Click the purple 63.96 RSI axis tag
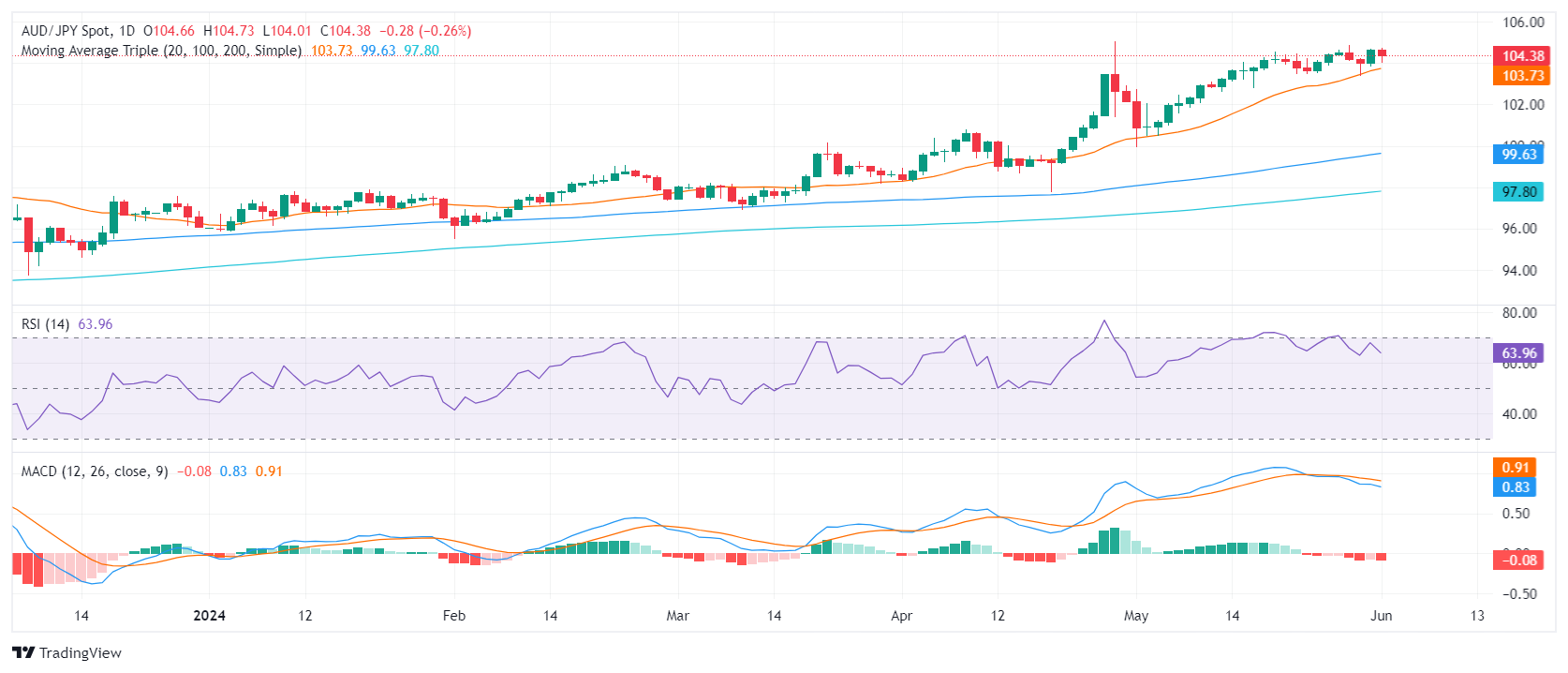The image size is (1568, 673). (x=1518, y=353)
